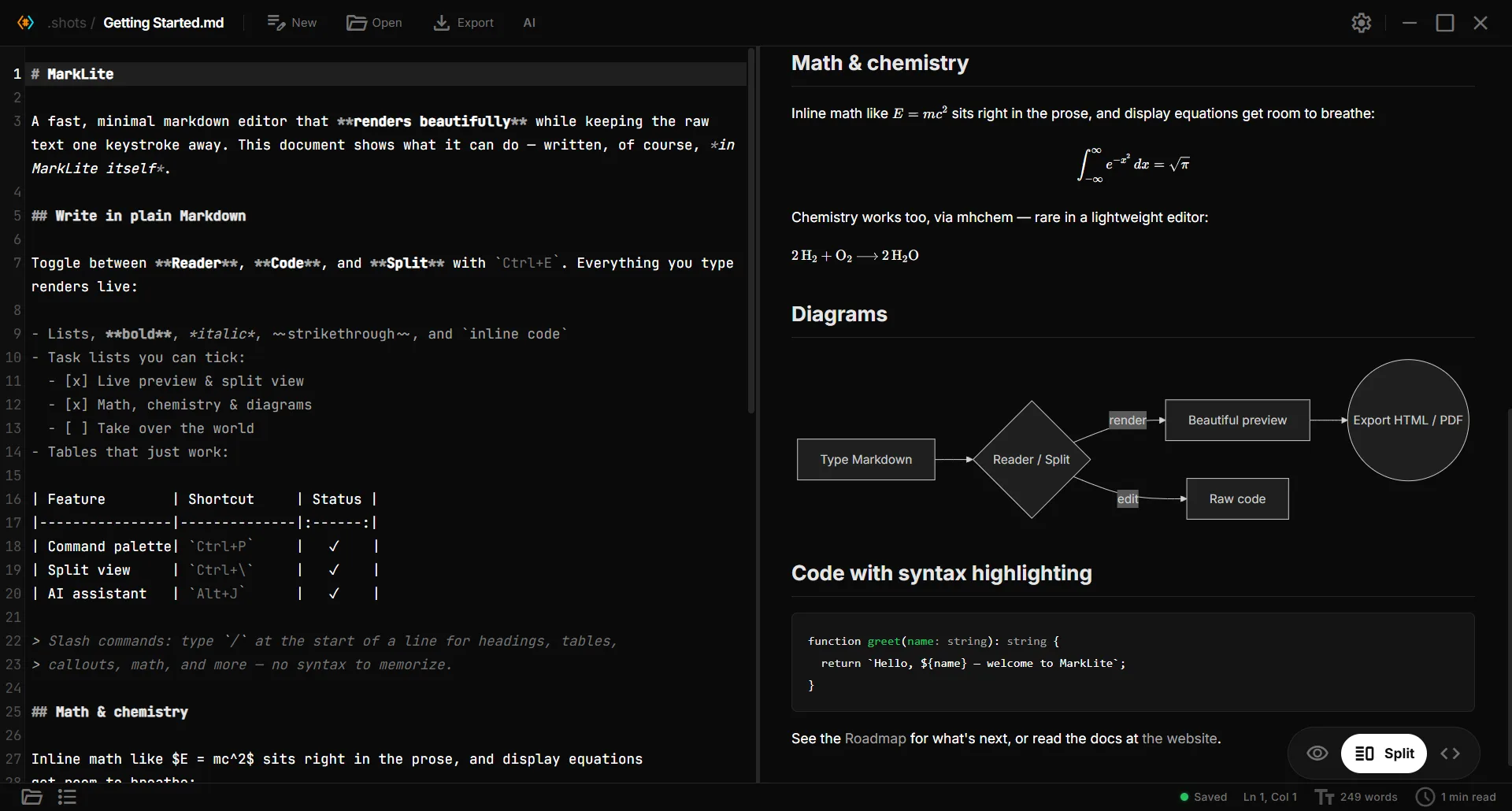Screen dimensions: 1512x811
Task: Click the Saved status indicator
Action: click(1203, 797)
